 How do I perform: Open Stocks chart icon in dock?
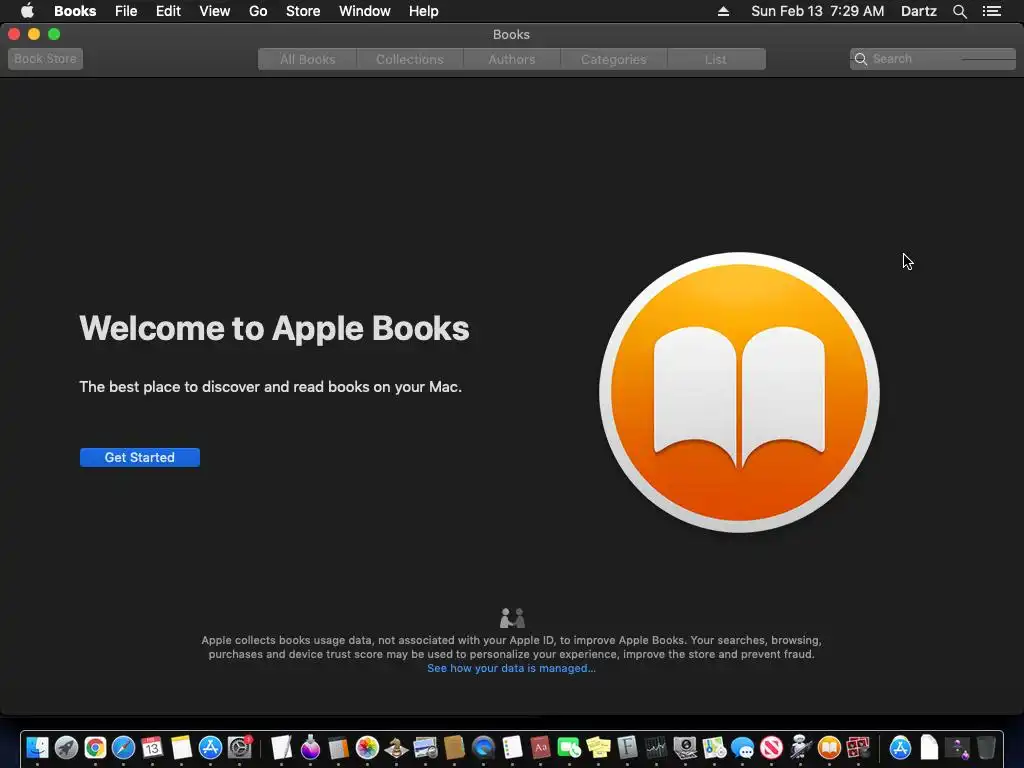[656, 748]
